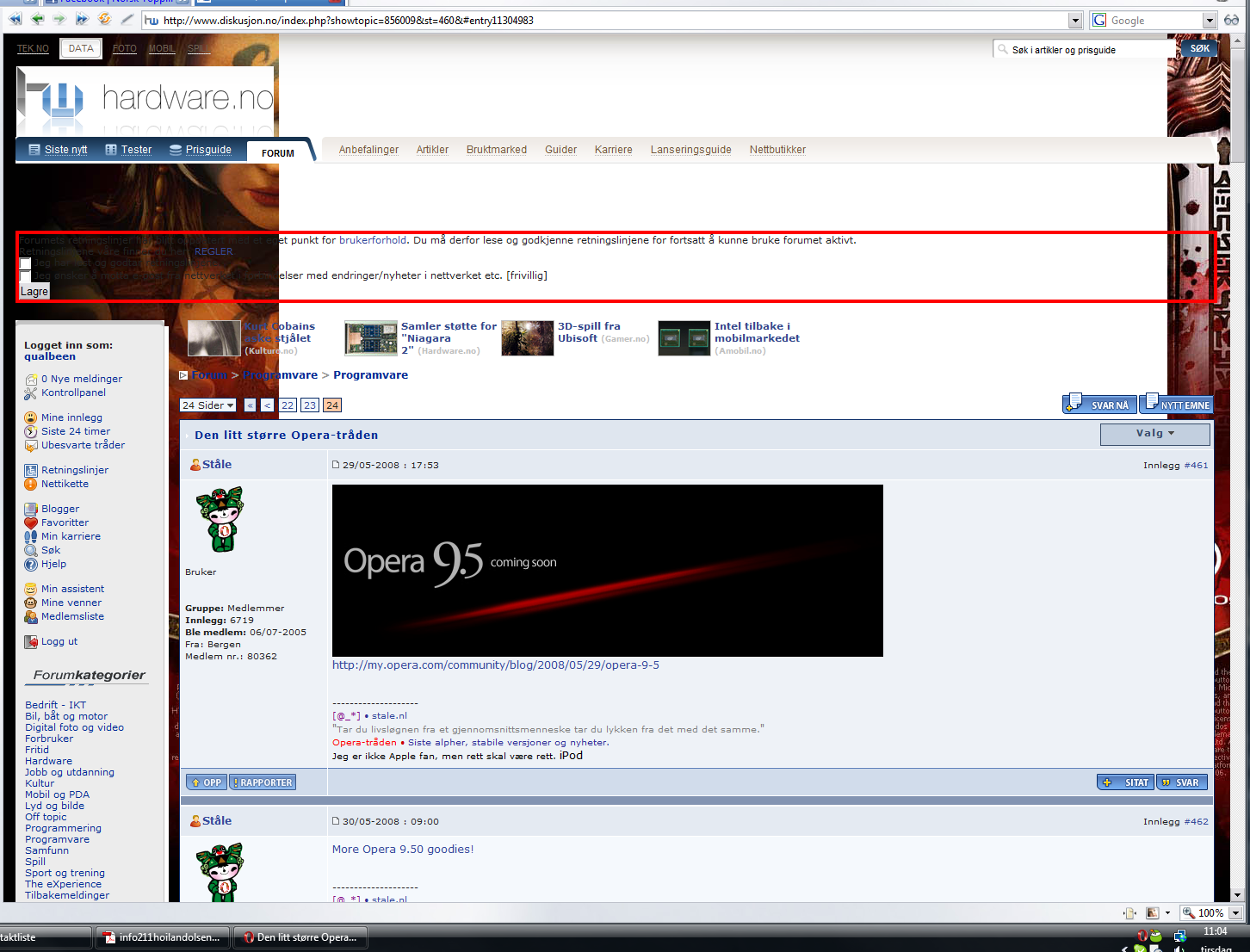Click the NYTT EMNE button
Viewport: 1250px width, 952px height.
[1176, 404]
